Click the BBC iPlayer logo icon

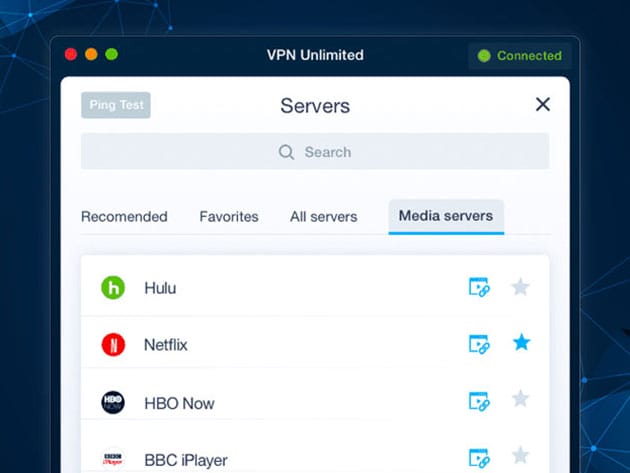[x=113, y=459]
